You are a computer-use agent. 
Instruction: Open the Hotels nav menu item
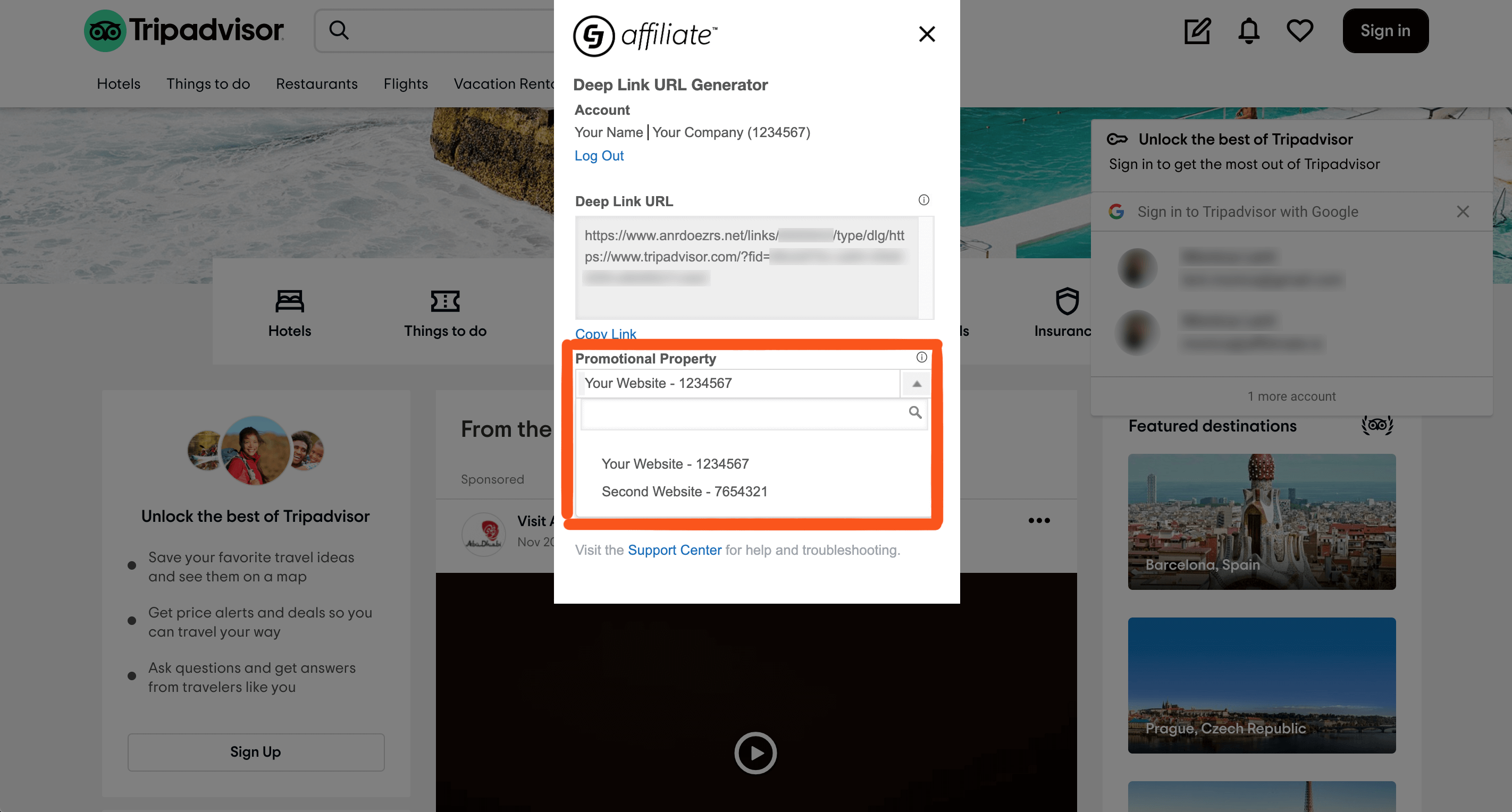point(119,83)
